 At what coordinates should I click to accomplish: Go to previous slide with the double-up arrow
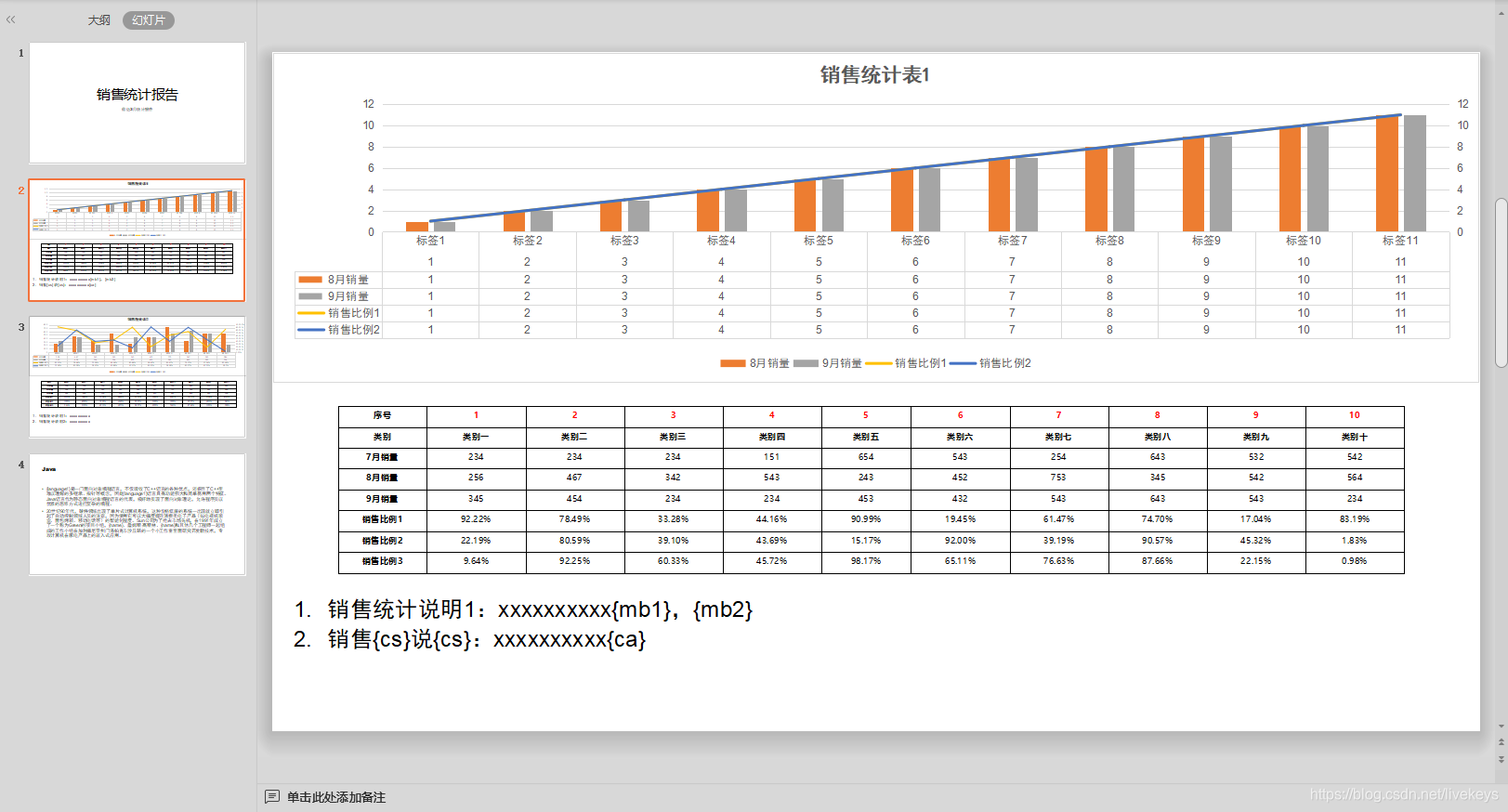[x=1501, y=743]
